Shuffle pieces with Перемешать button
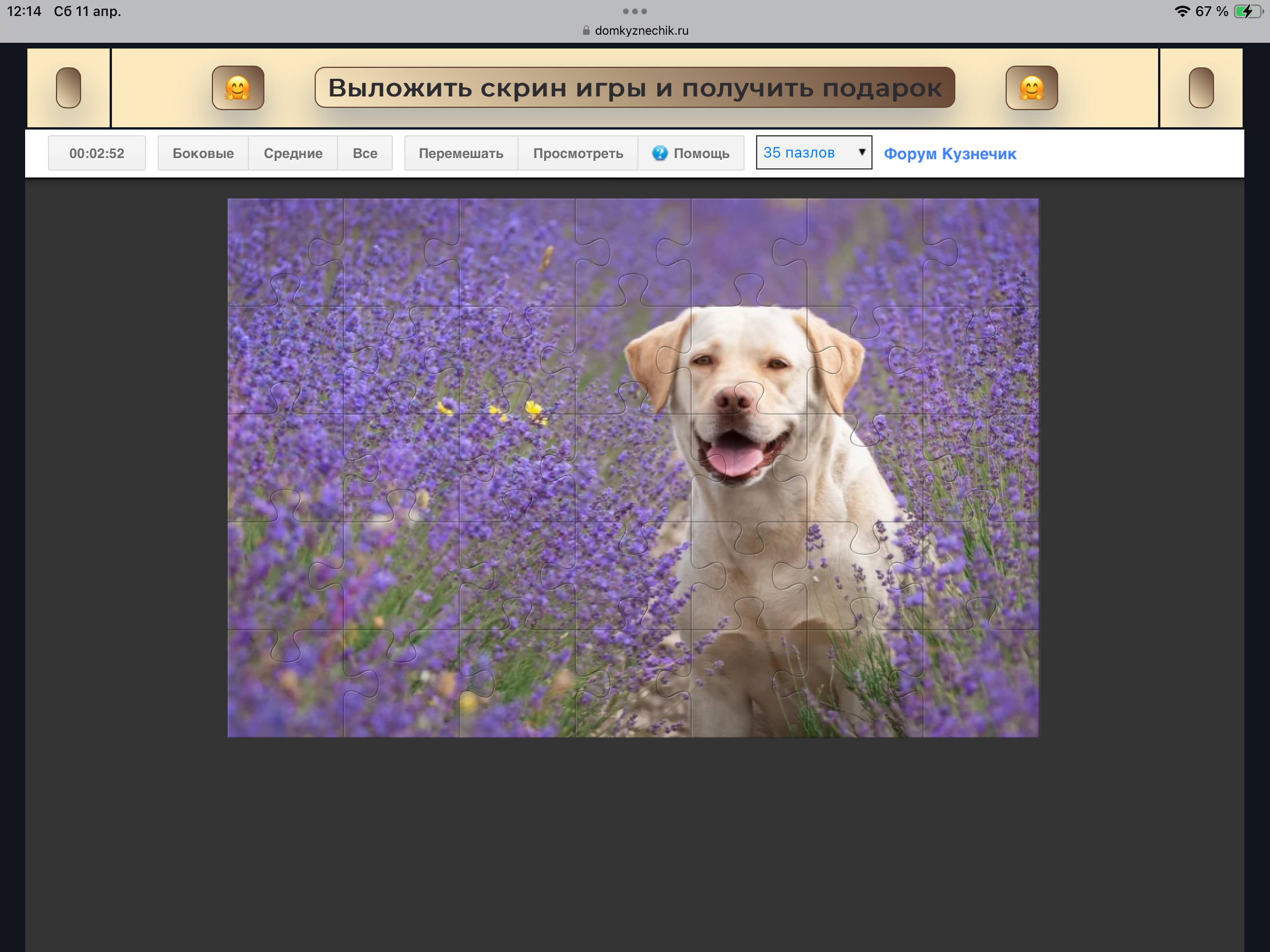This screenshot has height=952, width=1270. click(x=460, y=153)
